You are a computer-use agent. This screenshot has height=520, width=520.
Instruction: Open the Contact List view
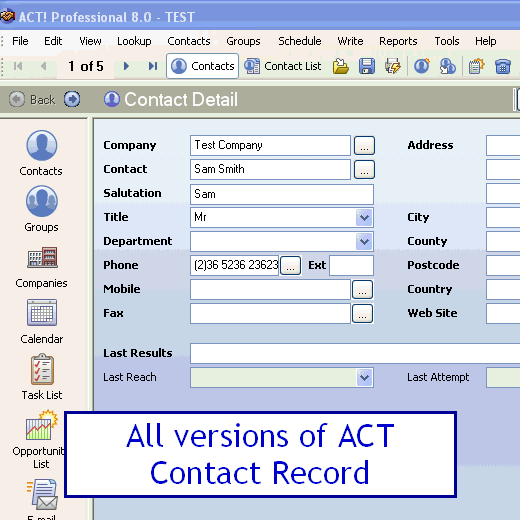283,66
